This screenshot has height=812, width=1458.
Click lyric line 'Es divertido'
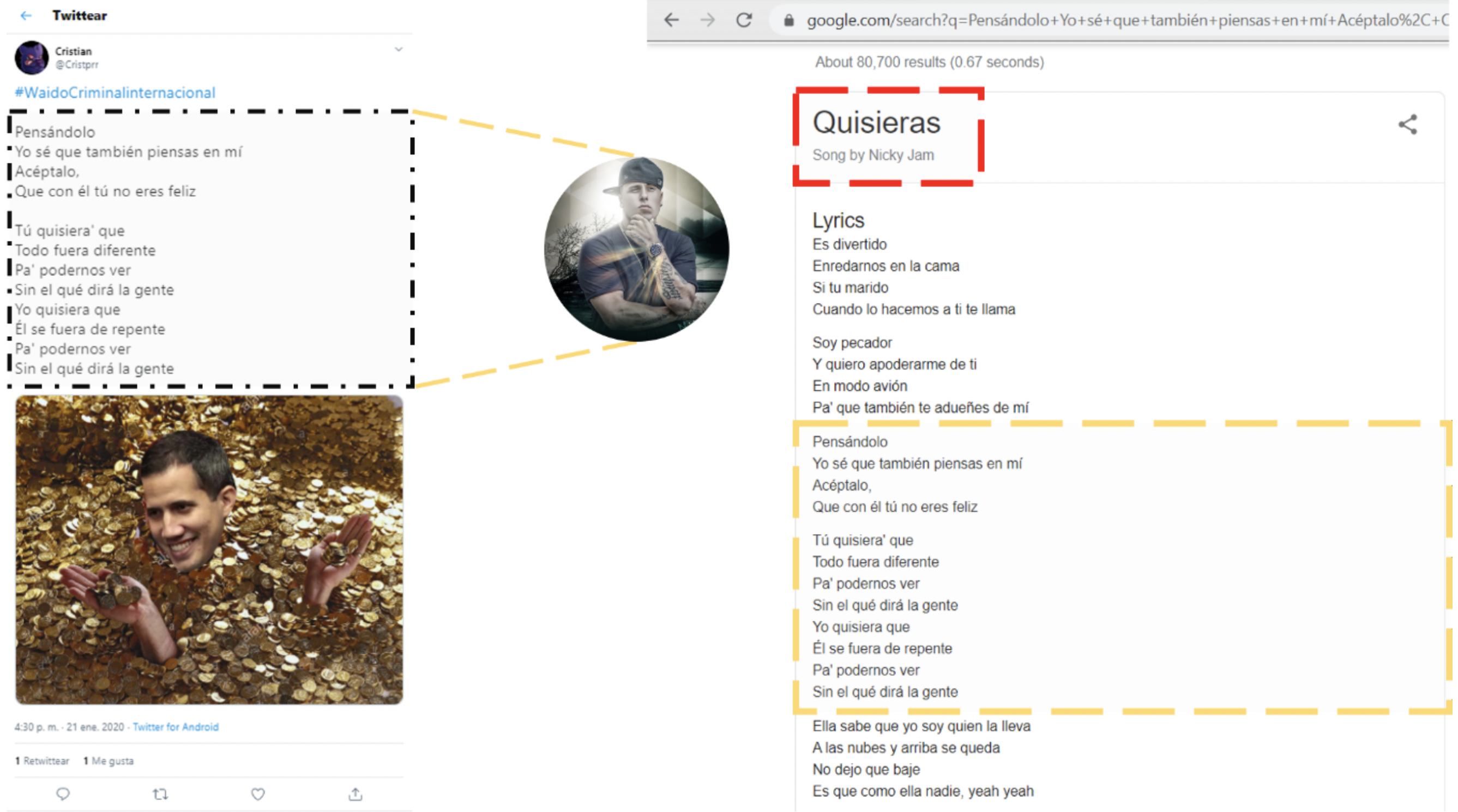point(850,245)
